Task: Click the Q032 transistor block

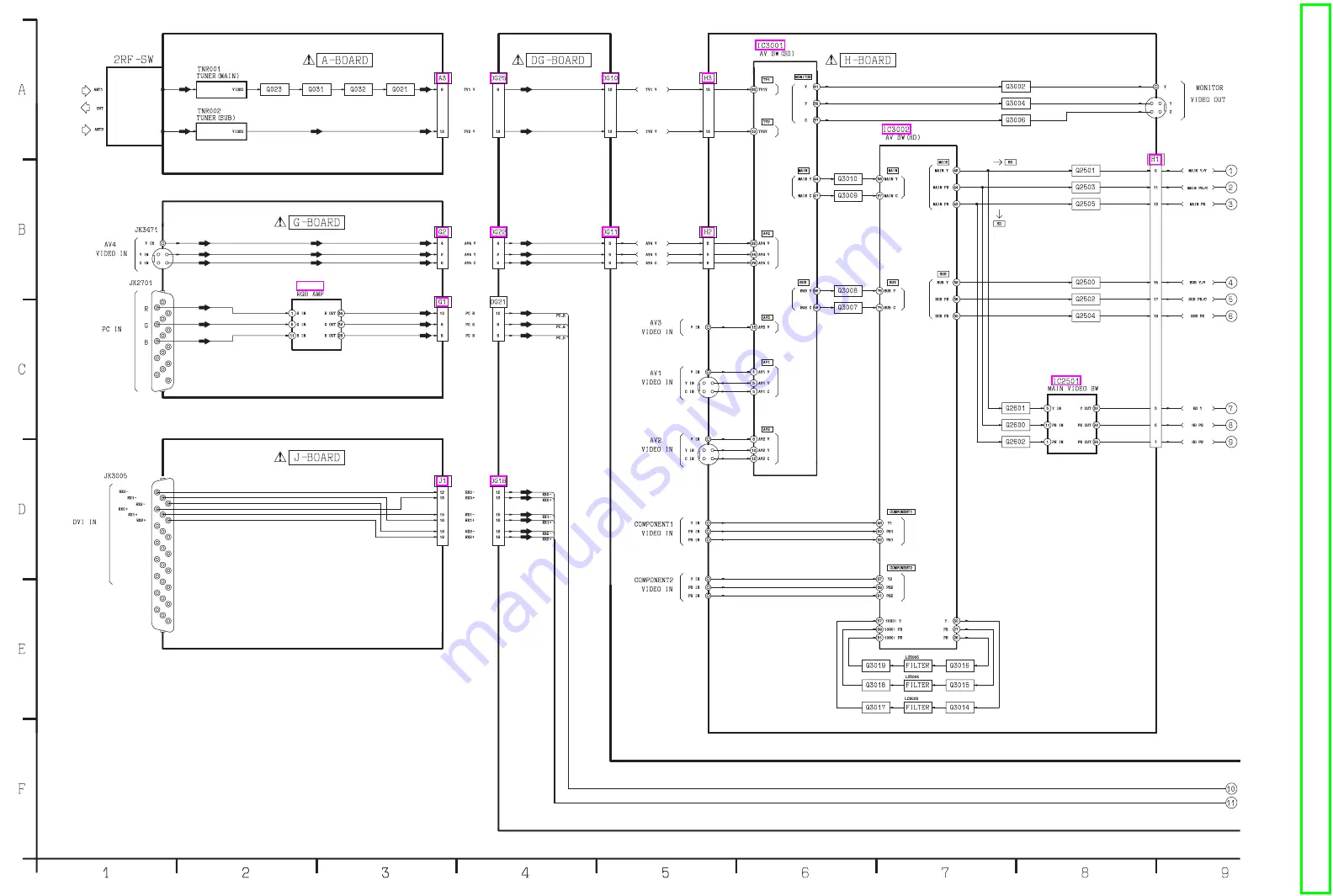Action: [358, 89]
